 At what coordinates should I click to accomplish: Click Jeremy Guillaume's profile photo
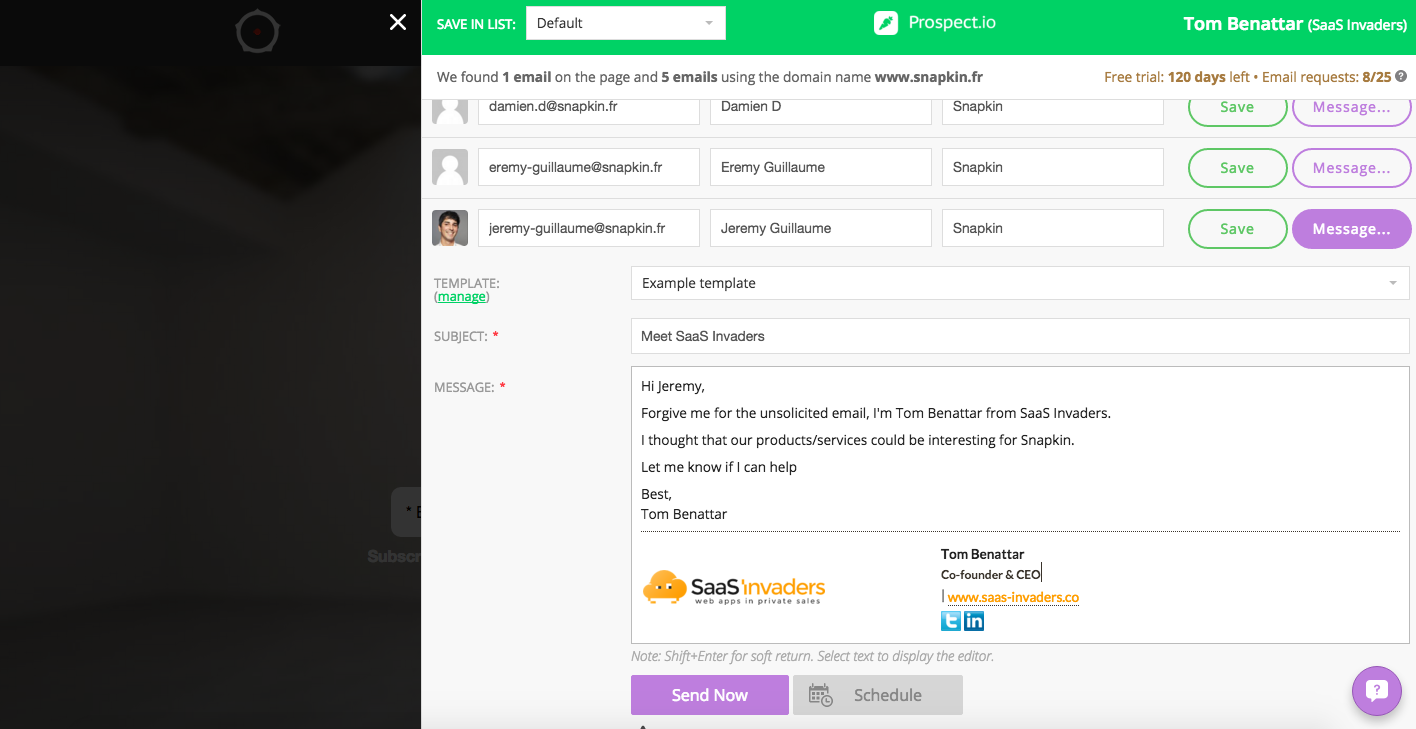click(x=450, y=228)
